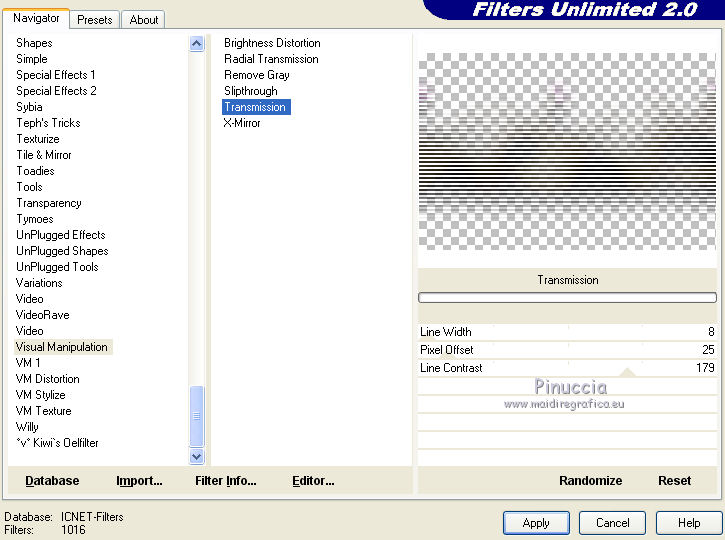Select the Slipthrough filter

click(x=251, y=91)
